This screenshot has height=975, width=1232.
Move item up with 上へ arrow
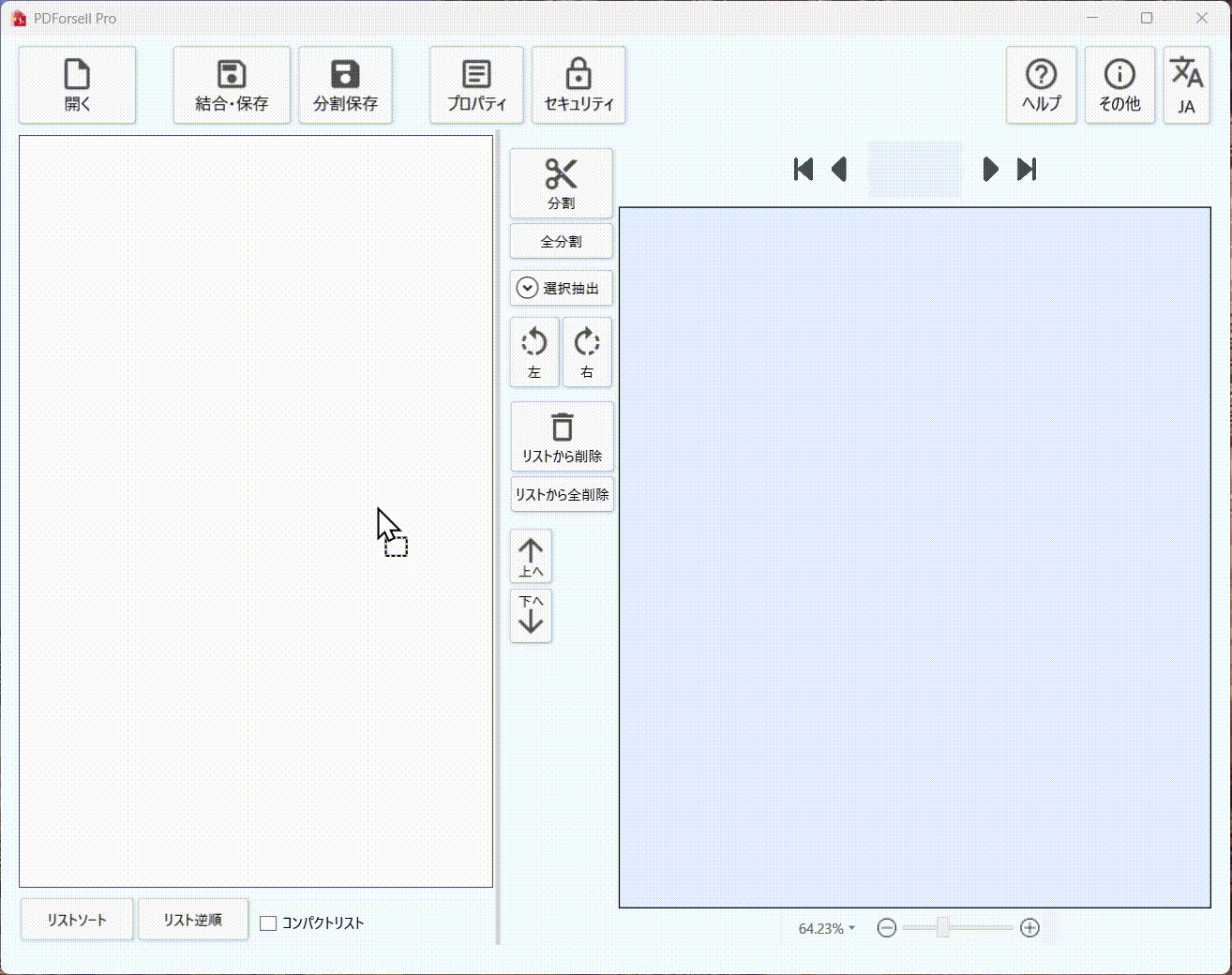point(531,557)
